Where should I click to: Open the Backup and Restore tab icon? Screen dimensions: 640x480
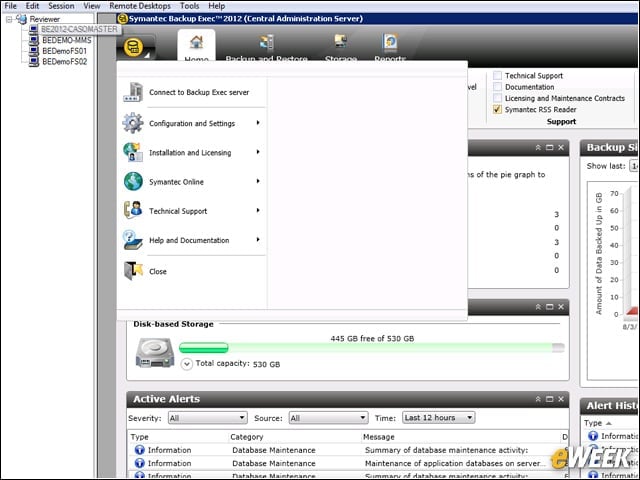point(267,42)
